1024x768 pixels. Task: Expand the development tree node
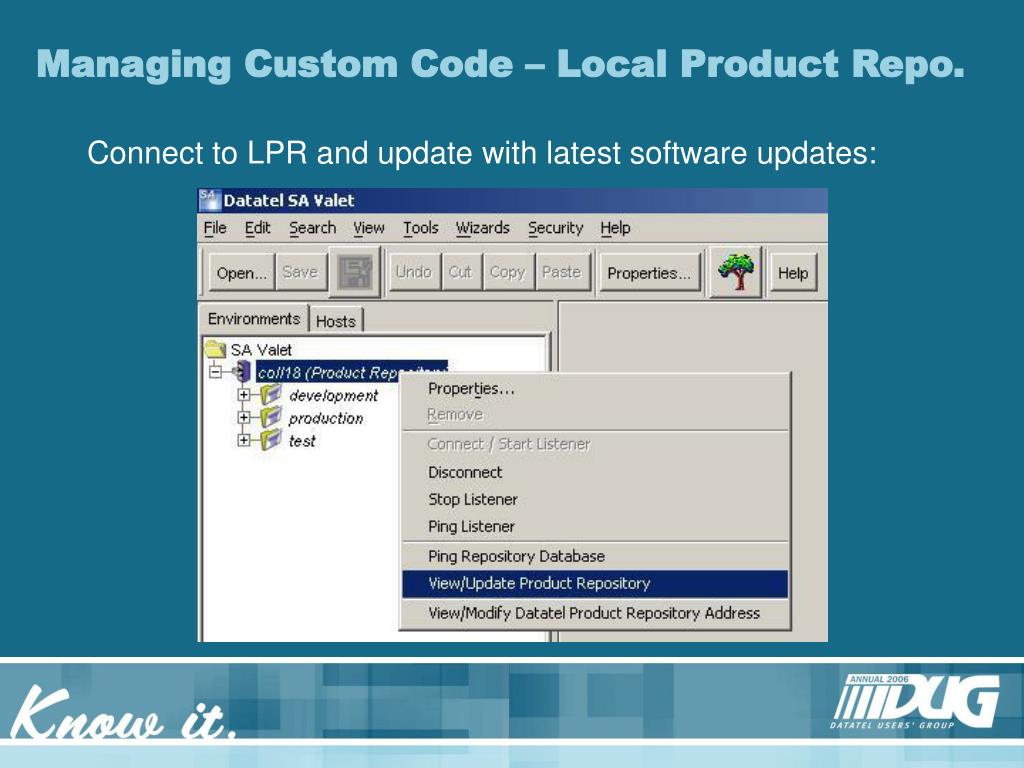(244, 395)
